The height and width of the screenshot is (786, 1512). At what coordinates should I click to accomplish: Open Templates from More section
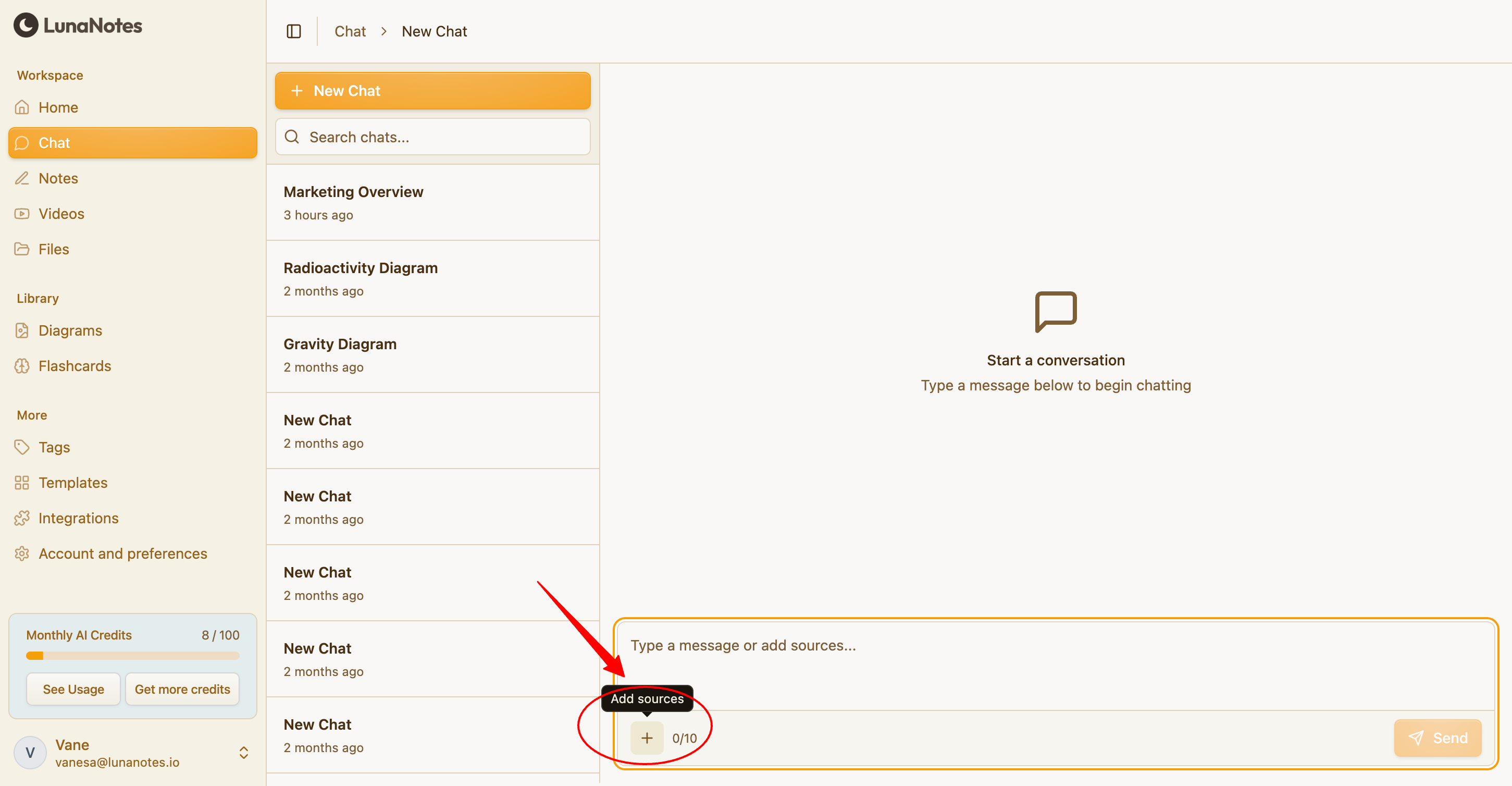[x=73, y=483]
